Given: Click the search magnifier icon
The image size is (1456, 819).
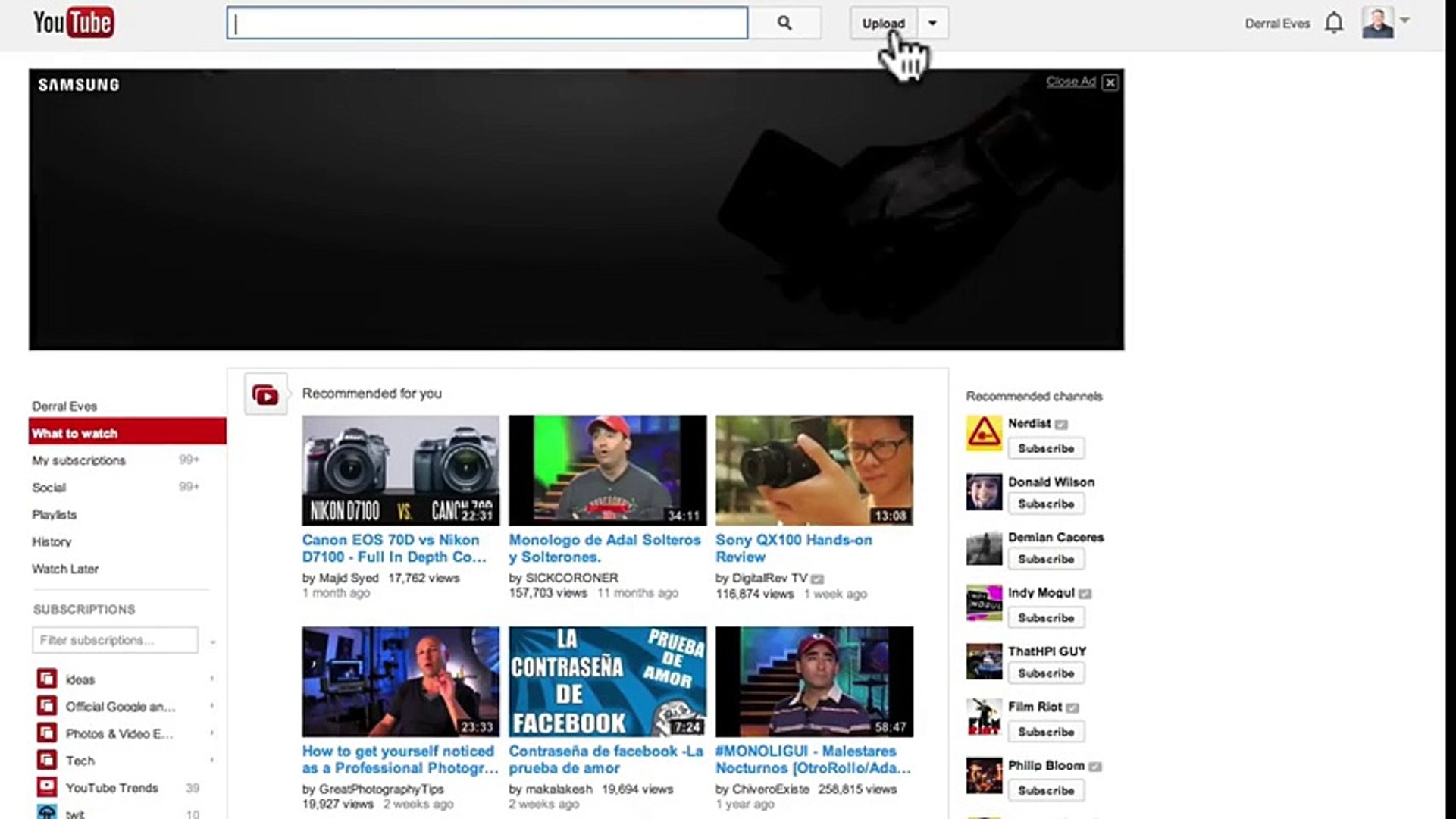Looking at the screenshot, I should tap(784, 23).
